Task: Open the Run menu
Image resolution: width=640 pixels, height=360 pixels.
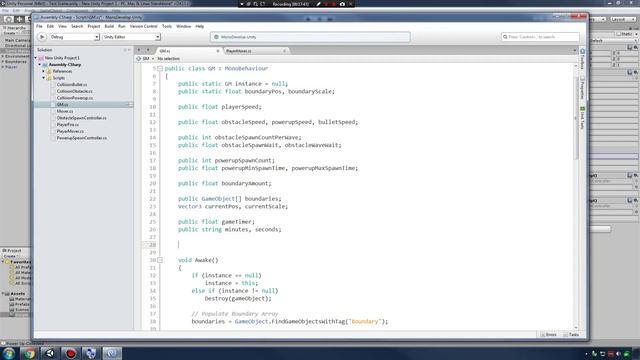Action: pos(122,26)
